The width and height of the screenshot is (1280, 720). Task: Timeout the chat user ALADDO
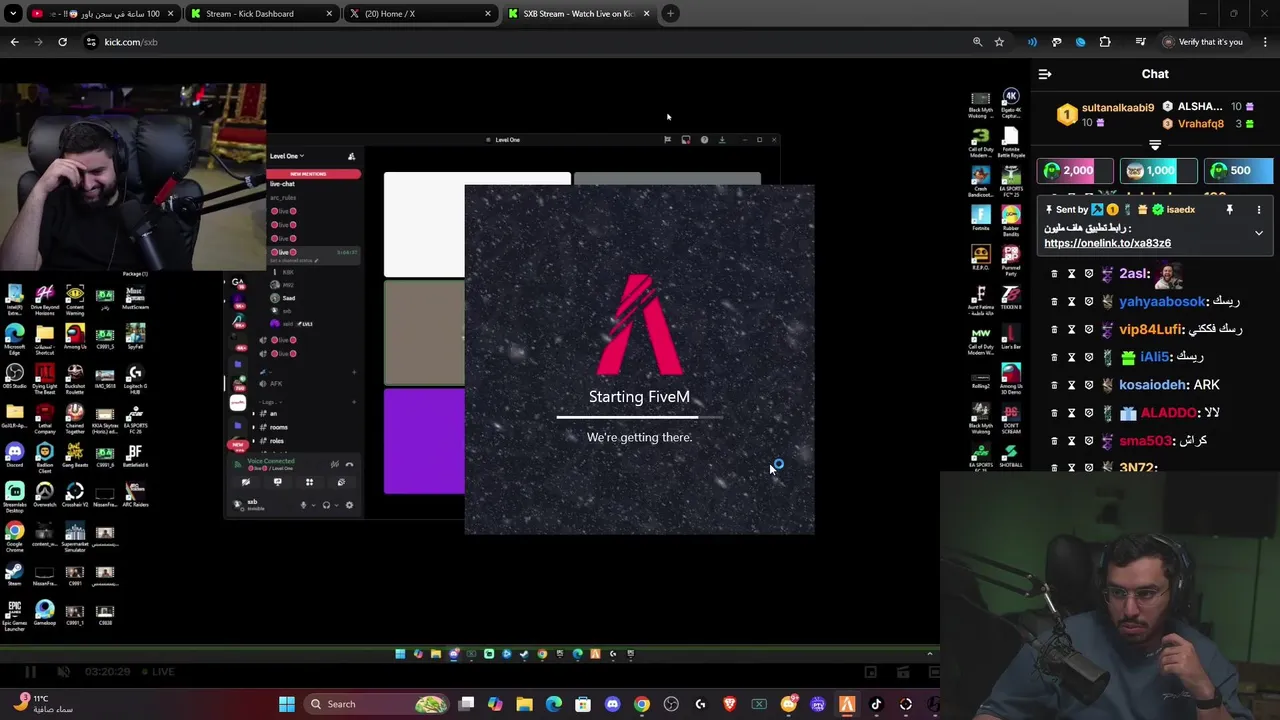1071,413
